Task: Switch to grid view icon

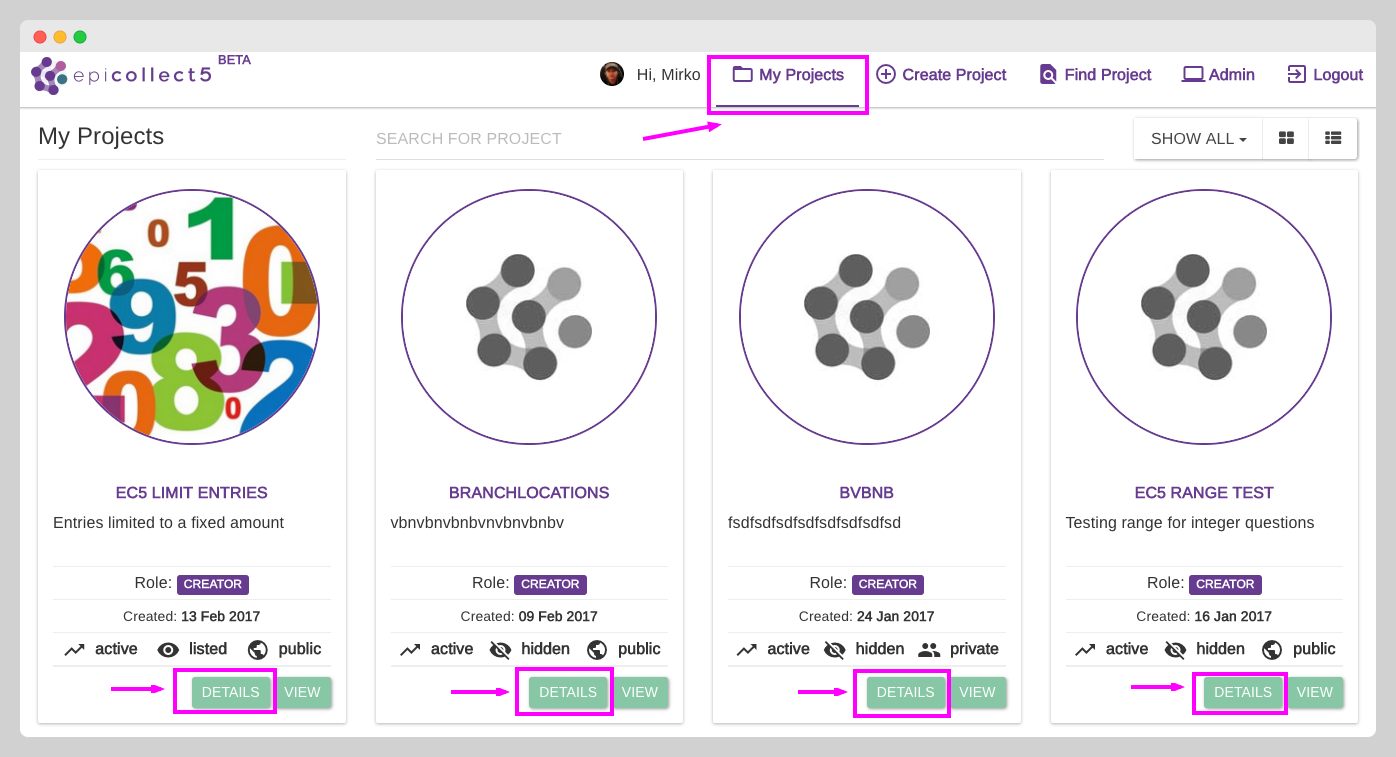Action: 1286,139
